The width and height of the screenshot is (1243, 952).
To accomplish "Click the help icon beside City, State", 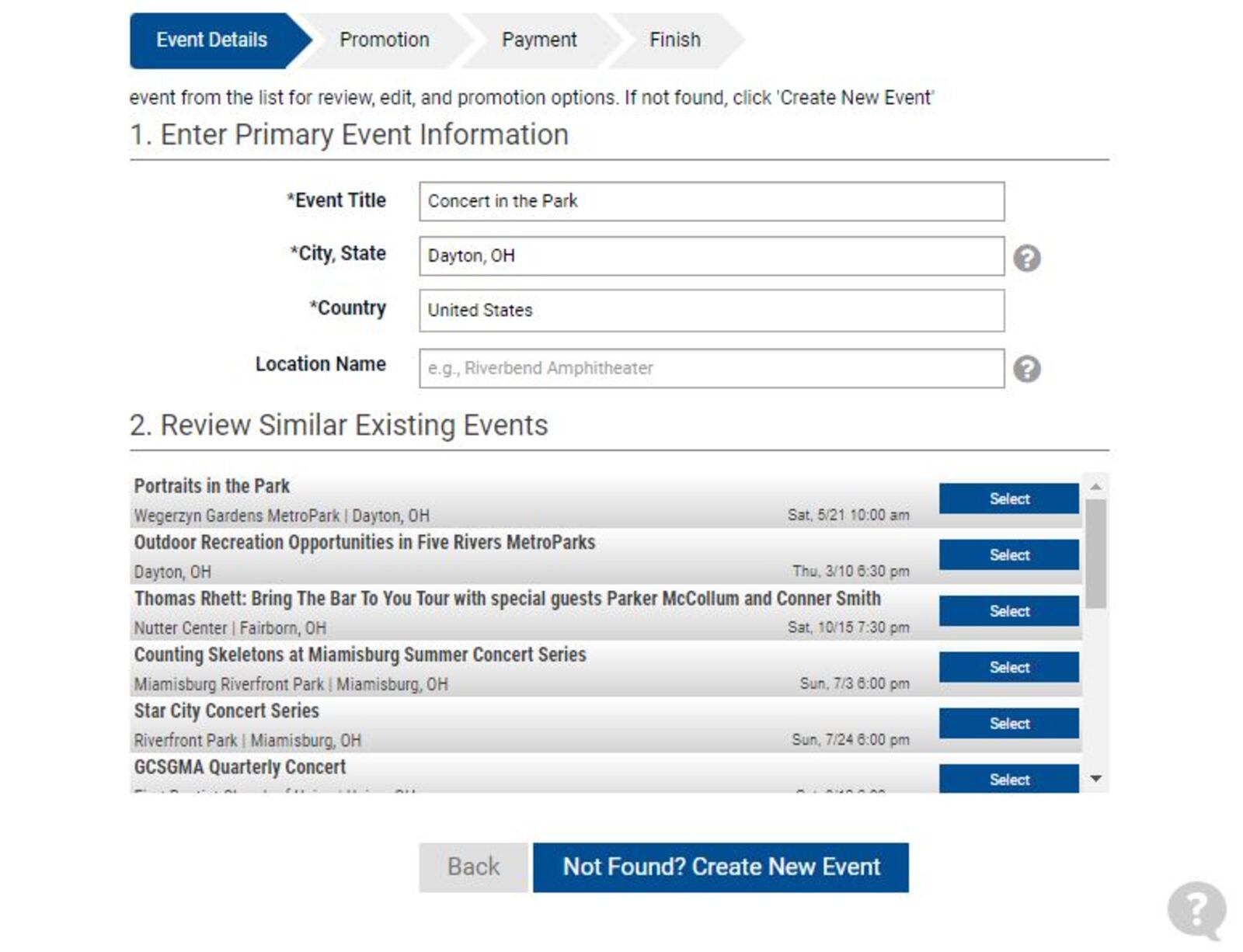I will pyautogui.click(x=1026, y=258).
